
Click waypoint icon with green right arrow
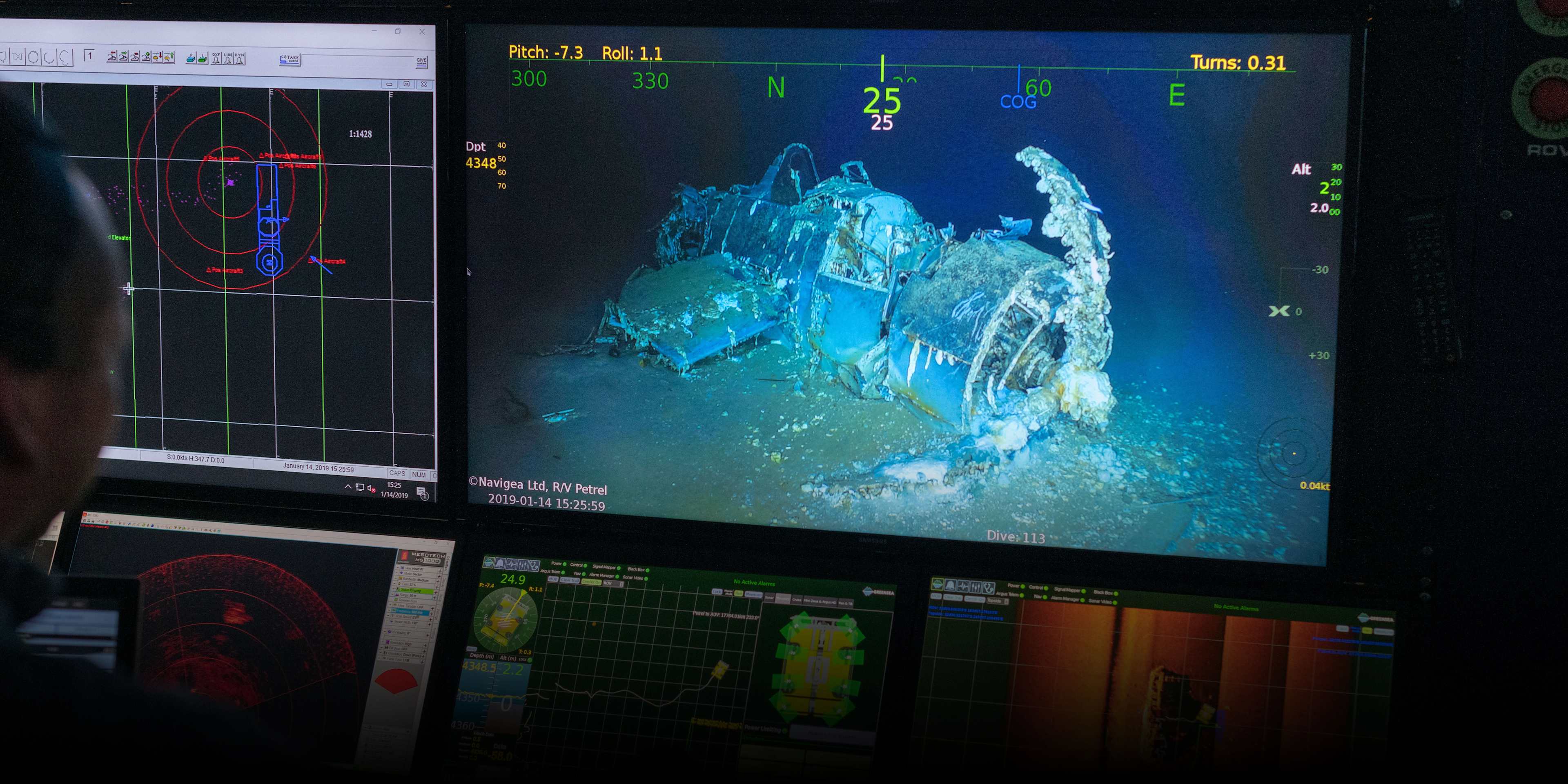coord(123,57)
